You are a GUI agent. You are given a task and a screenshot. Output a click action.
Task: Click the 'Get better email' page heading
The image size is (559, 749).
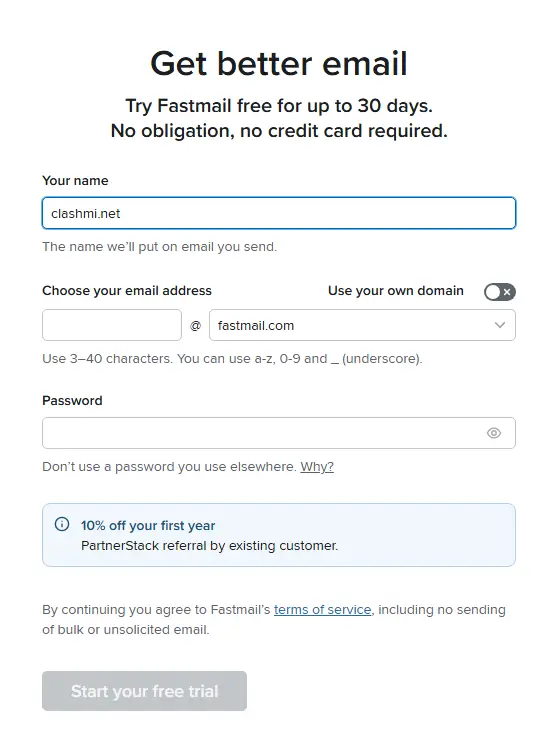point(279,64)
